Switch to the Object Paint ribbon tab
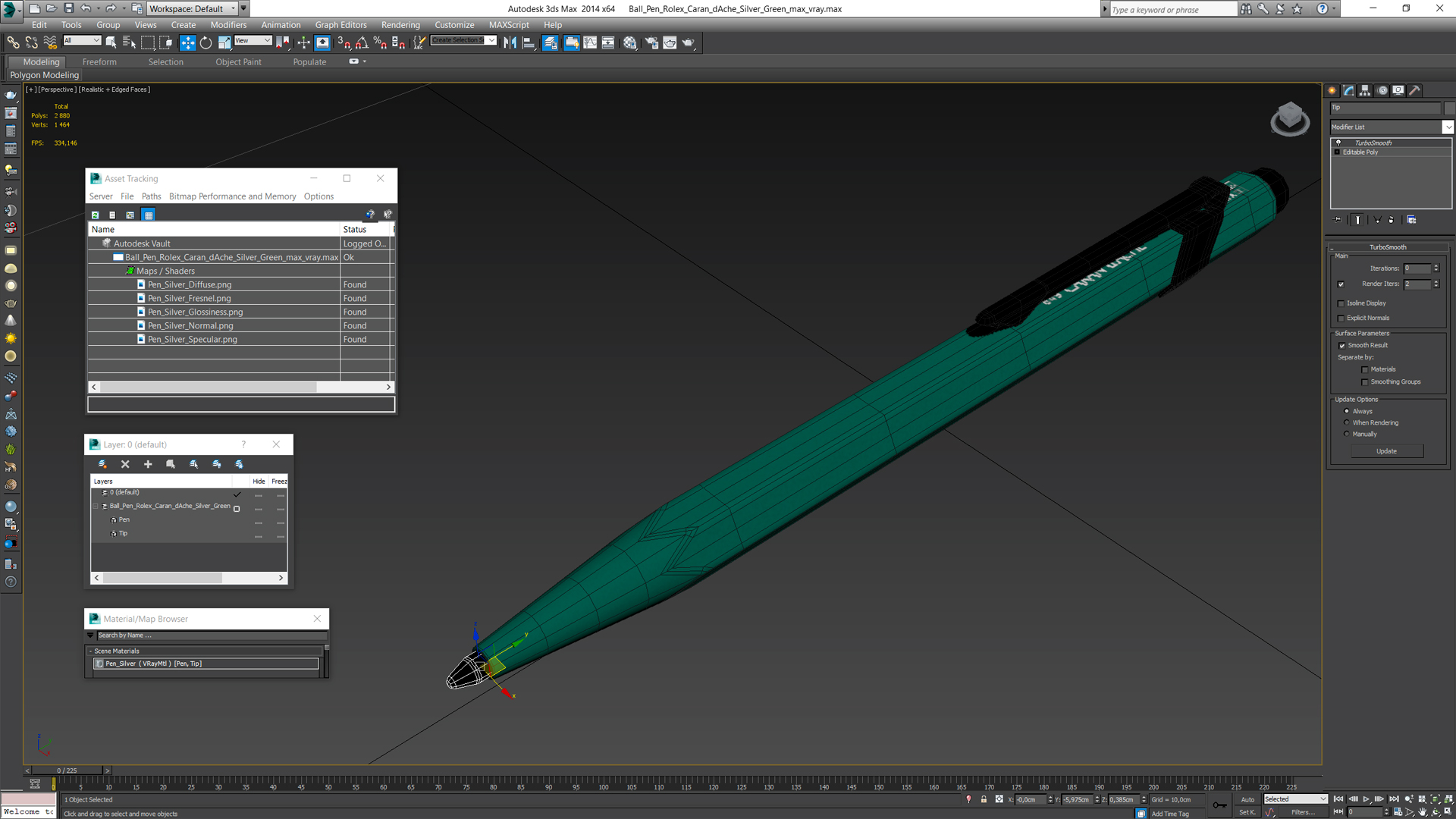 (x=238, y=62)
